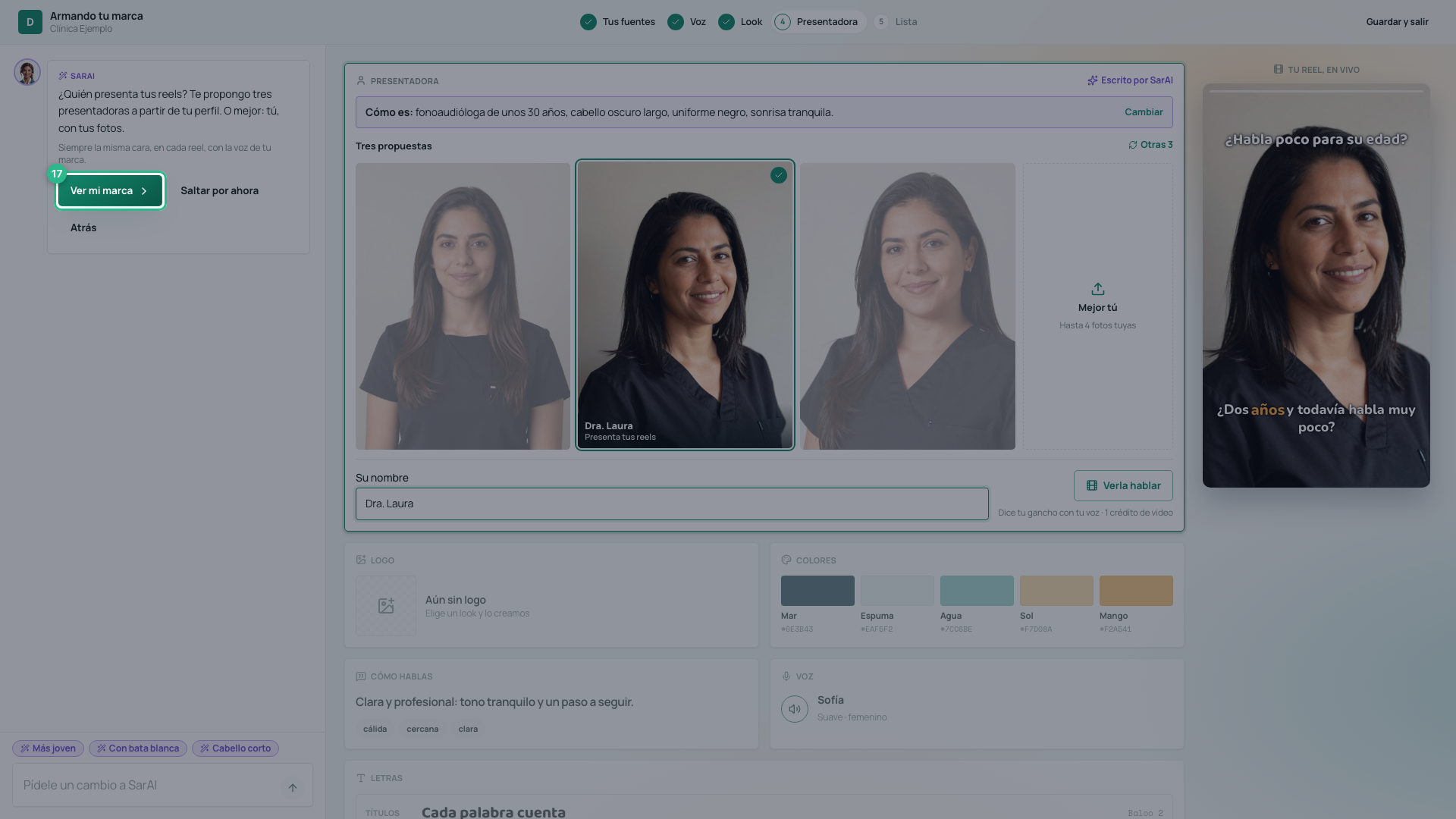Select the Dra. Laura presenter photo

pyautogui.click(x=685, y=305)
